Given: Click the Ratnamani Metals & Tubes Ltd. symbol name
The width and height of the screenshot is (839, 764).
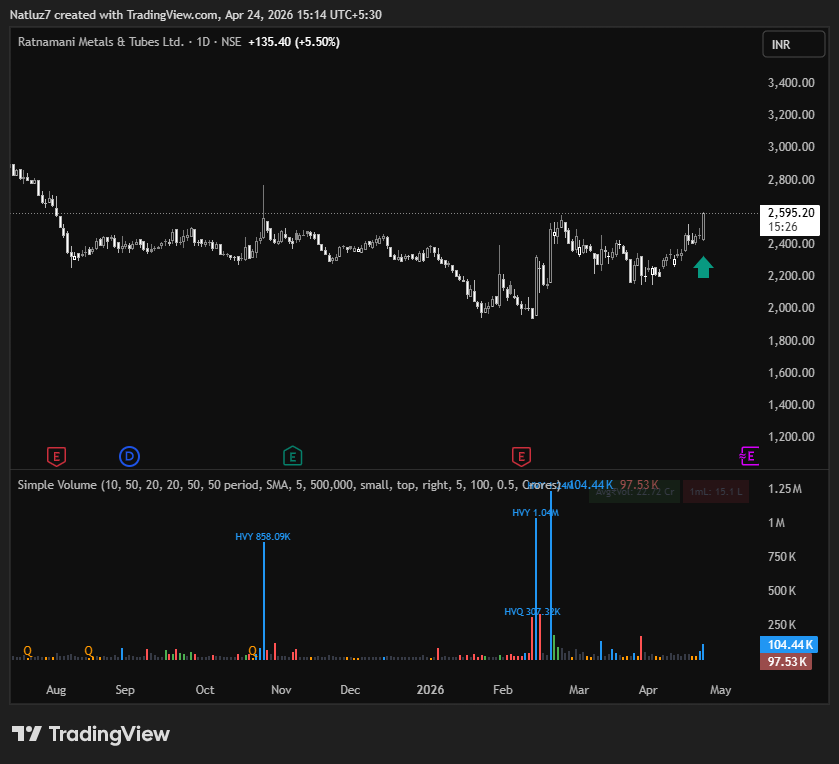Looking at the screenshot, I should coord(101,42).
